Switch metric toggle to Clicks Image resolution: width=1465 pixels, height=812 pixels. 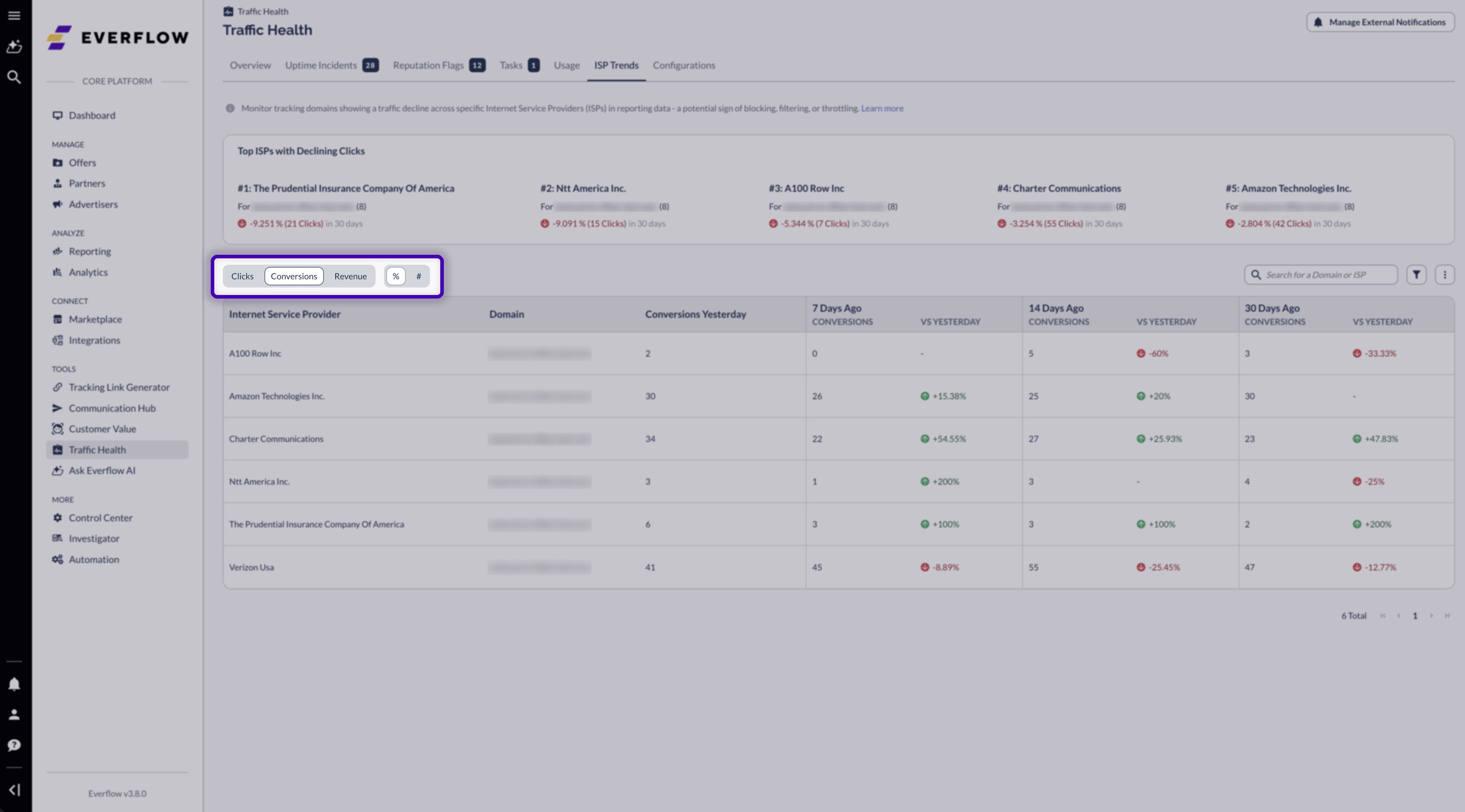pos(242,276)
